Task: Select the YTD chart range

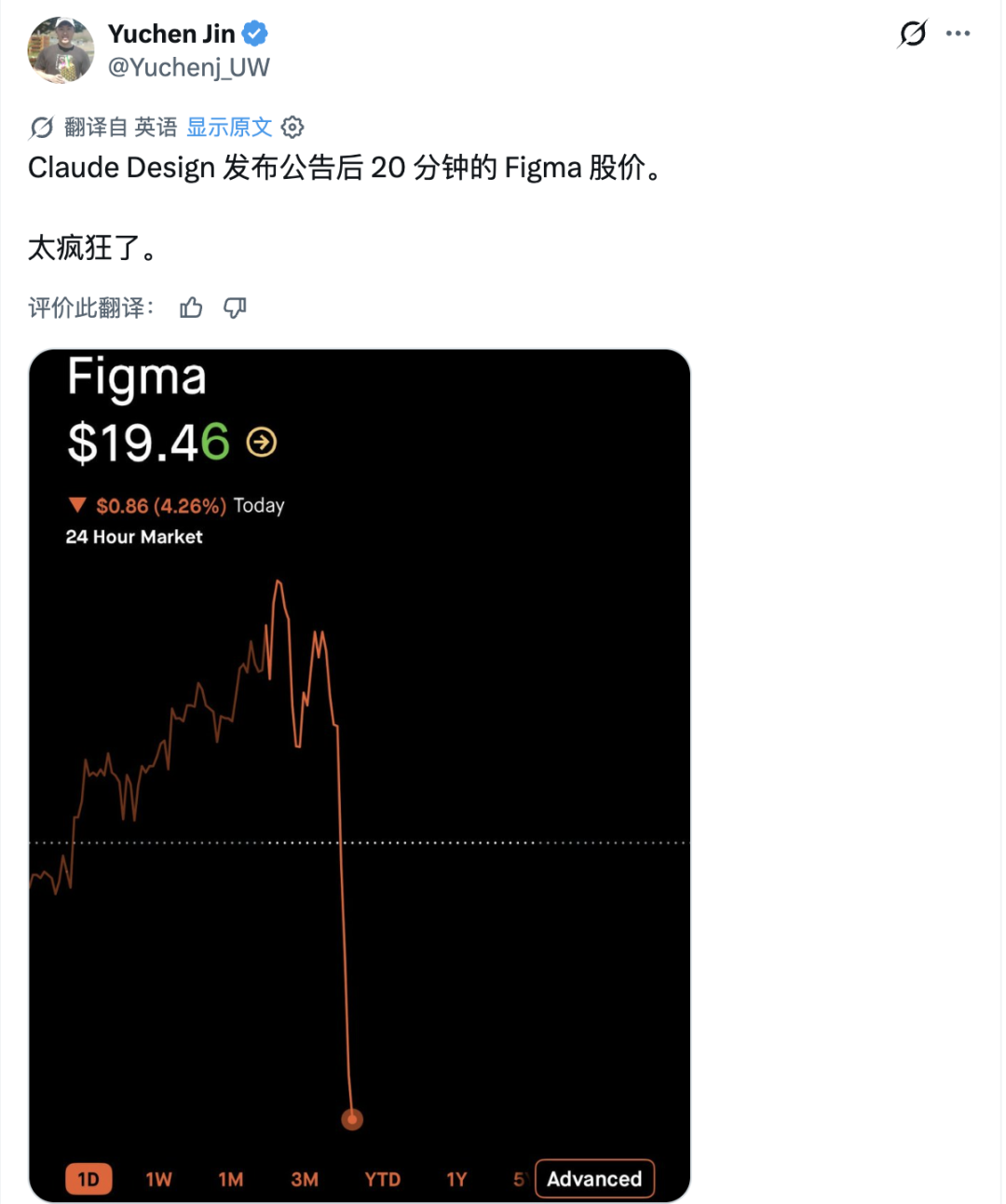Action: pyautogui.click(x=383, y=1179)
